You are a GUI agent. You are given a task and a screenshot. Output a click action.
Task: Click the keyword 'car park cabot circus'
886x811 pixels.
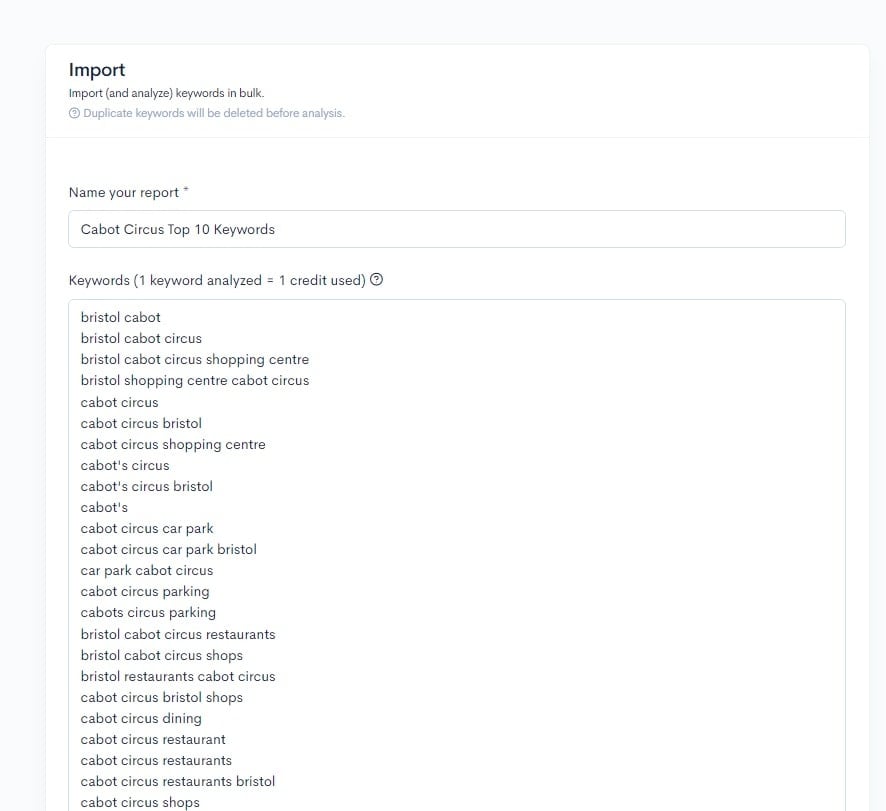pos(146,570)
